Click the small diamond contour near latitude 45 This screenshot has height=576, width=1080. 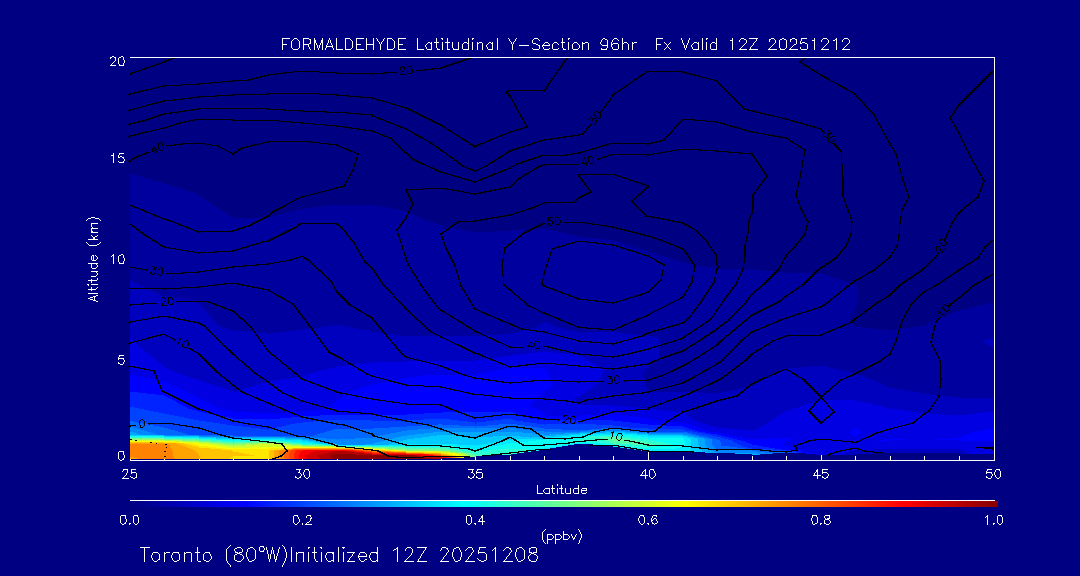click(821, 409)
